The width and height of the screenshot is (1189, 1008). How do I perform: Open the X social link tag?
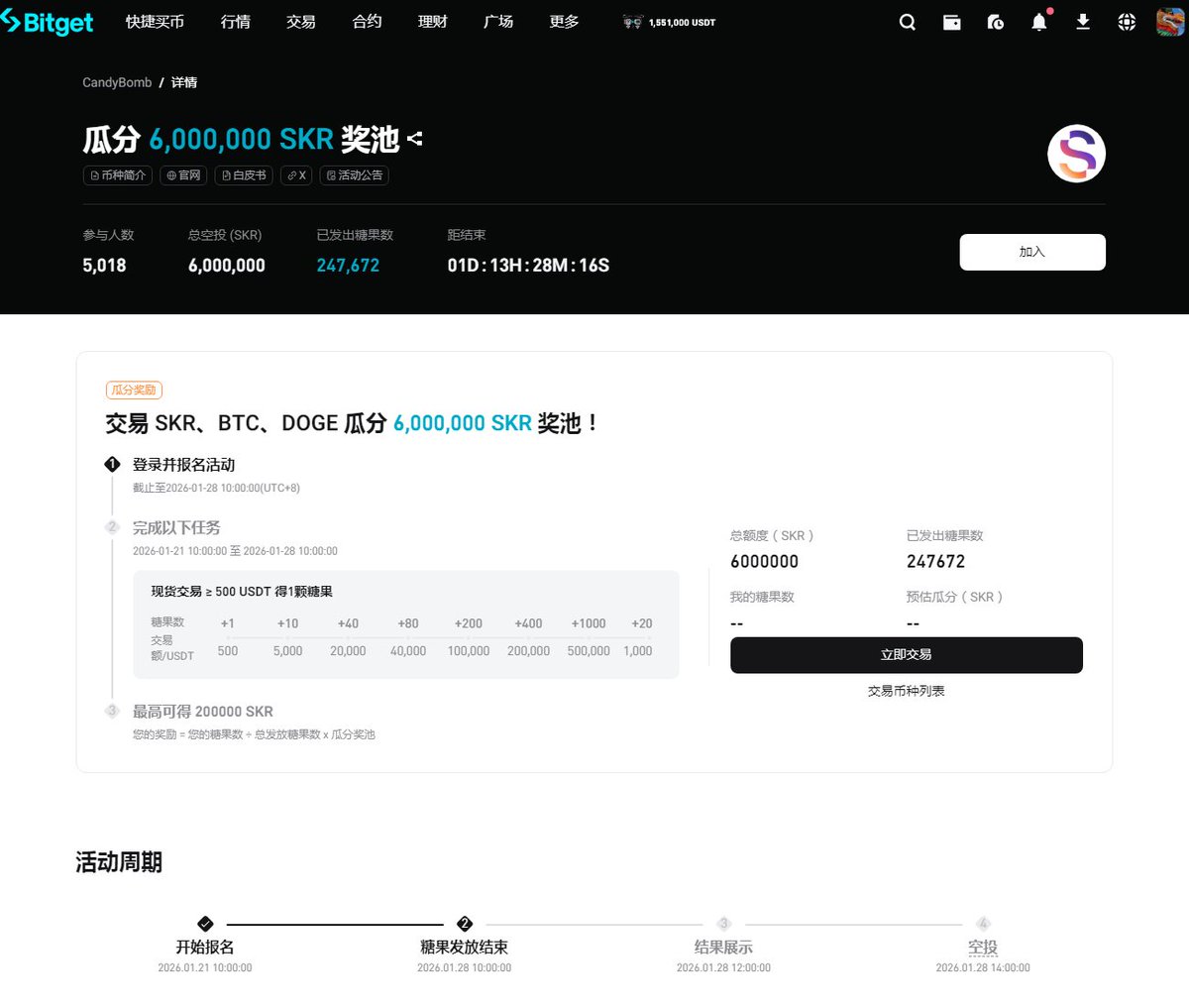point(296,175)
